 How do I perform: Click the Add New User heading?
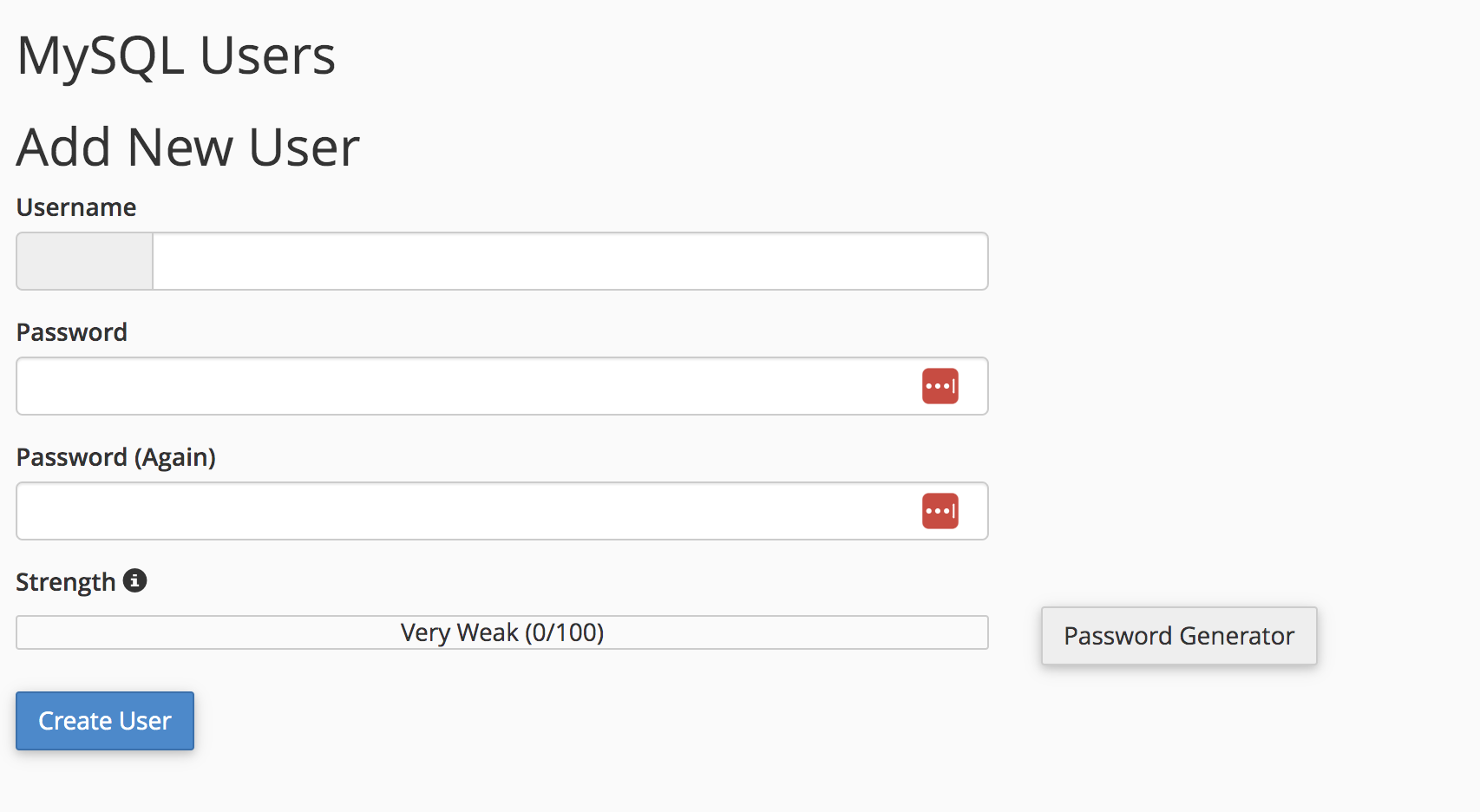[x=188, y=147]
